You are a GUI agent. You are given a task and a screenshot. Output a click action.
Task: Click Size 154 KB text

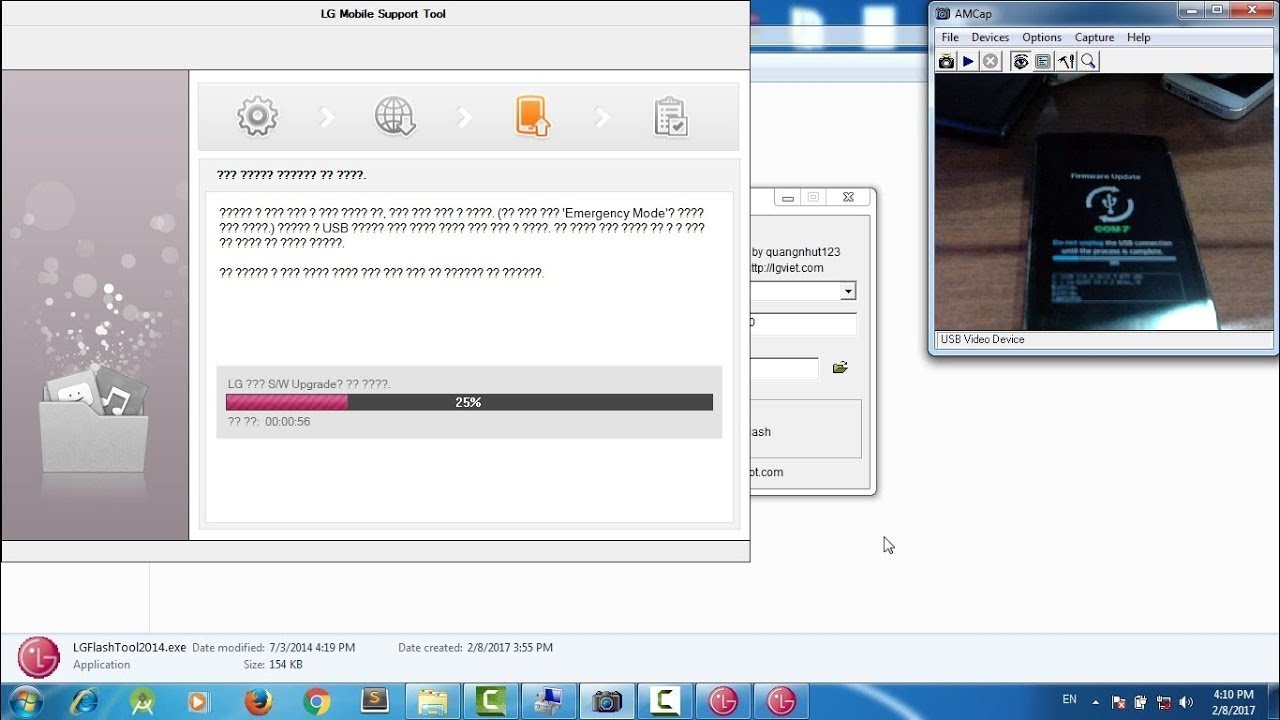pyautogui.click(x=273, y=664)
